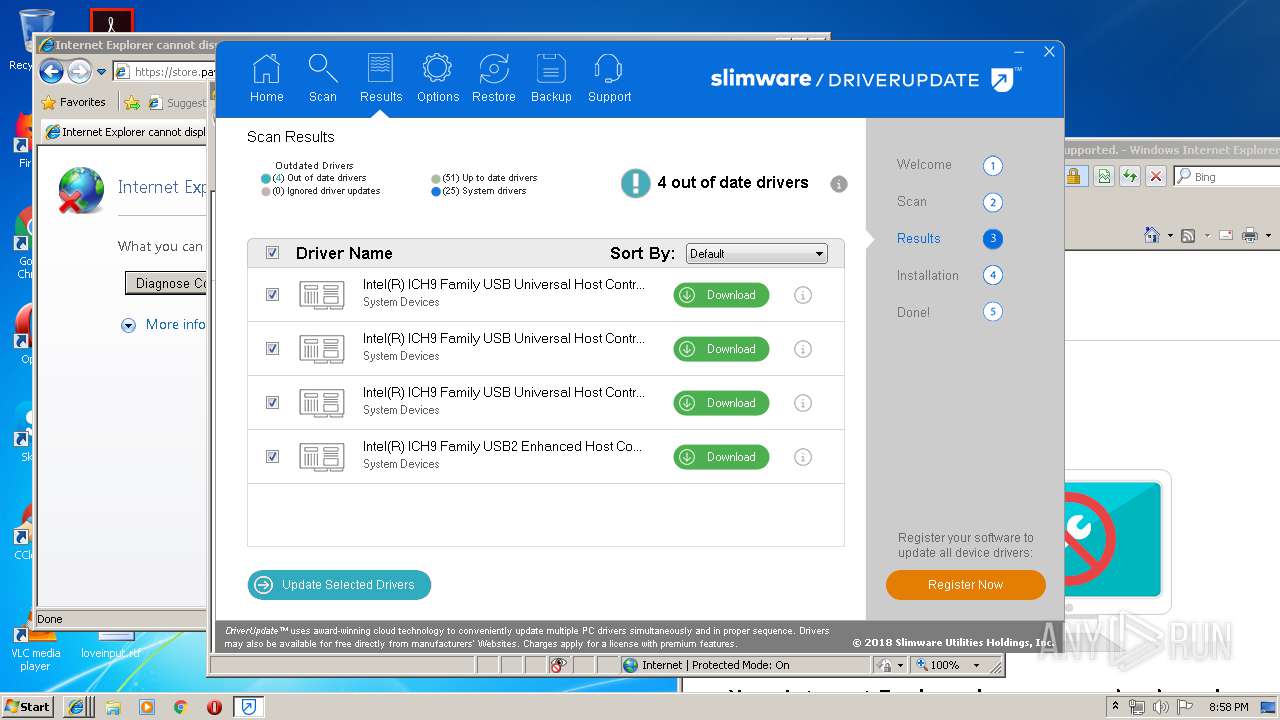Show hidden tray icons arrow

point(1115,707)
